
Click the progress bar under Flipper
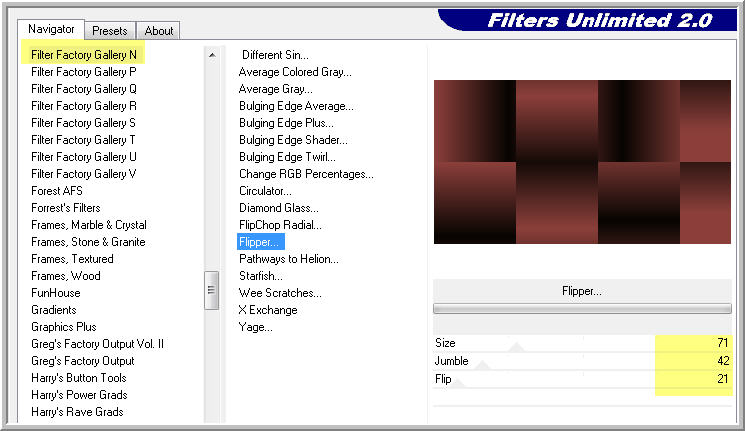pyautogui.click(x=582, y=309)
